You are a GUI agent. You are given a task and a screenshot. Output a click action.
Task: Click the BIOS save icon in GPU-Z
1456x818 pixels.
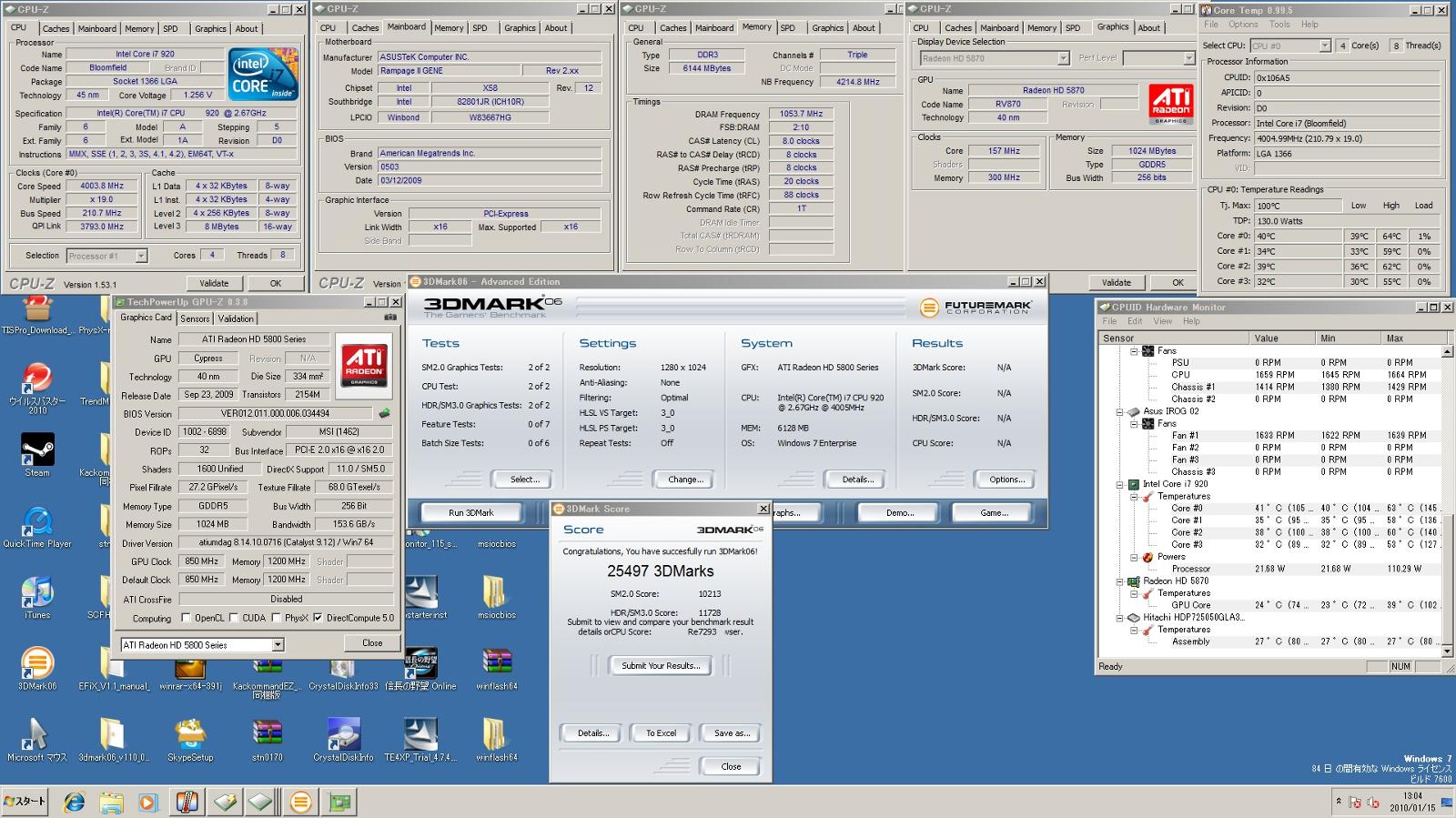point(384,413)
